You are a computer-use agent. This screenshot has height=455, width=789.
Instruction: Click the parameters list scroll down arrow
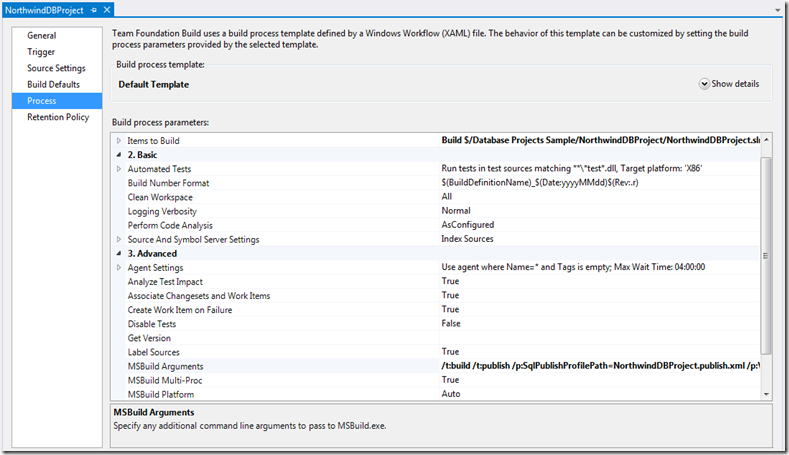tap(766, 394)
